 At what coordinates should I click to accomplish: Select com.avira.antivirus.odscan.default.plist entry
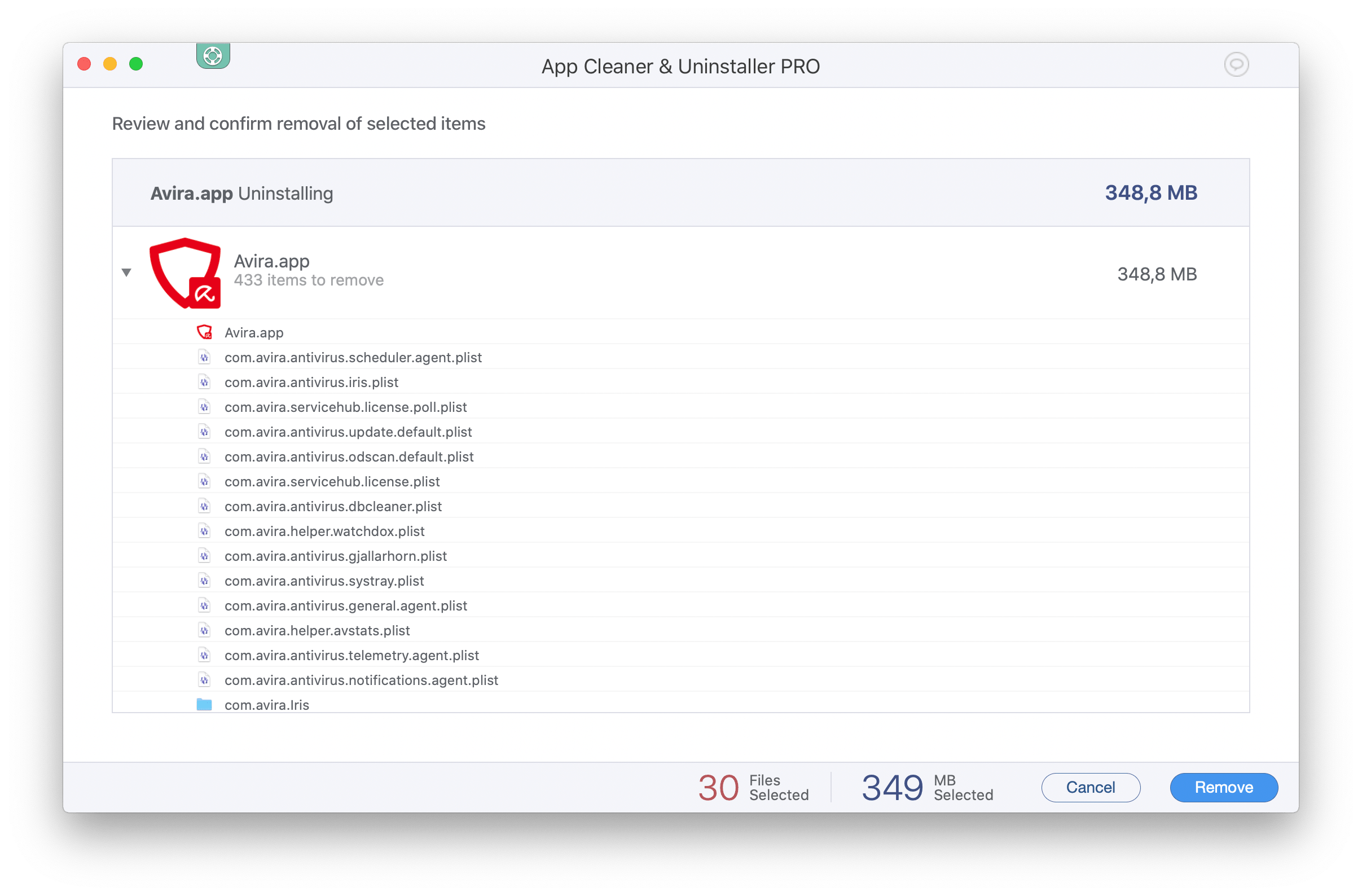click(x=349, y=456)
